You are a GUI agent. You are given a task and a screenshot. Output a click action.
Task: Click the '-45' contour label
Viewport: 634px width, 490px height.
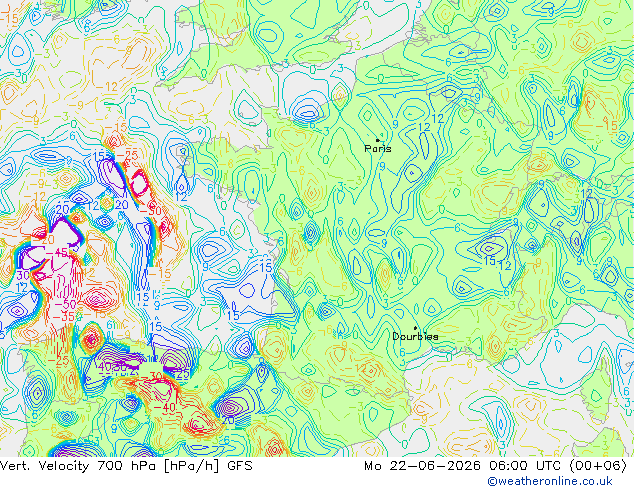tap(56, 253)
